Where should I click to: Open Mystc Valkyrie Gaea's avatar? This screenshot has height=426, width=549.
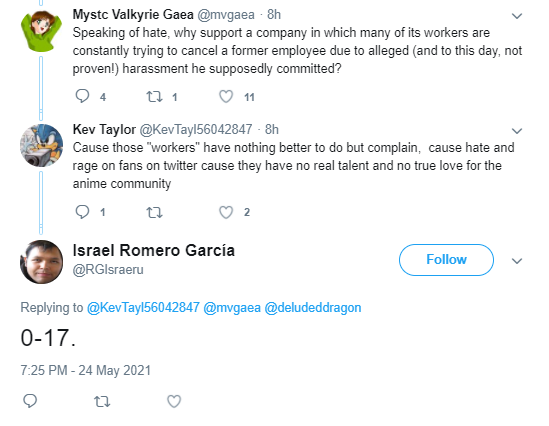[x=41, y=30]
